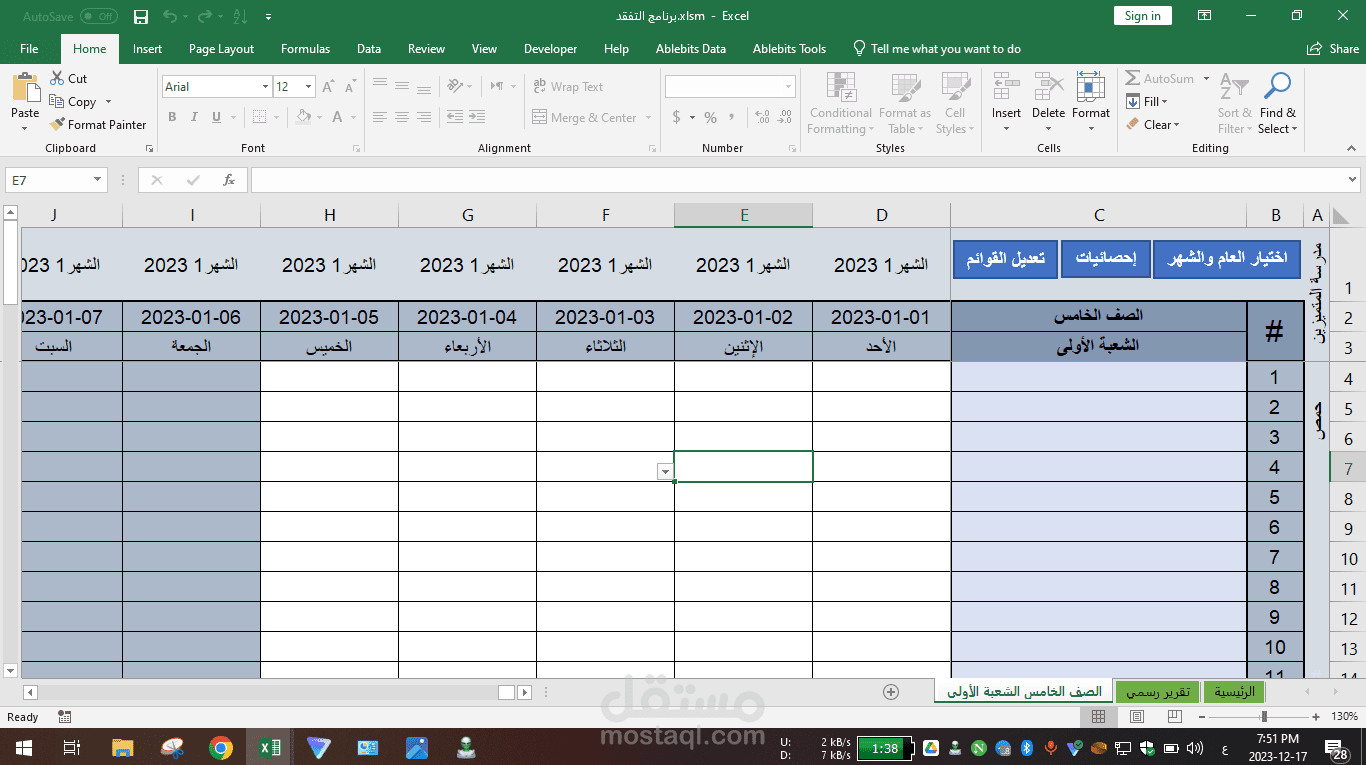Open Format as Table

pyautogui.click(x=904, y=103)
